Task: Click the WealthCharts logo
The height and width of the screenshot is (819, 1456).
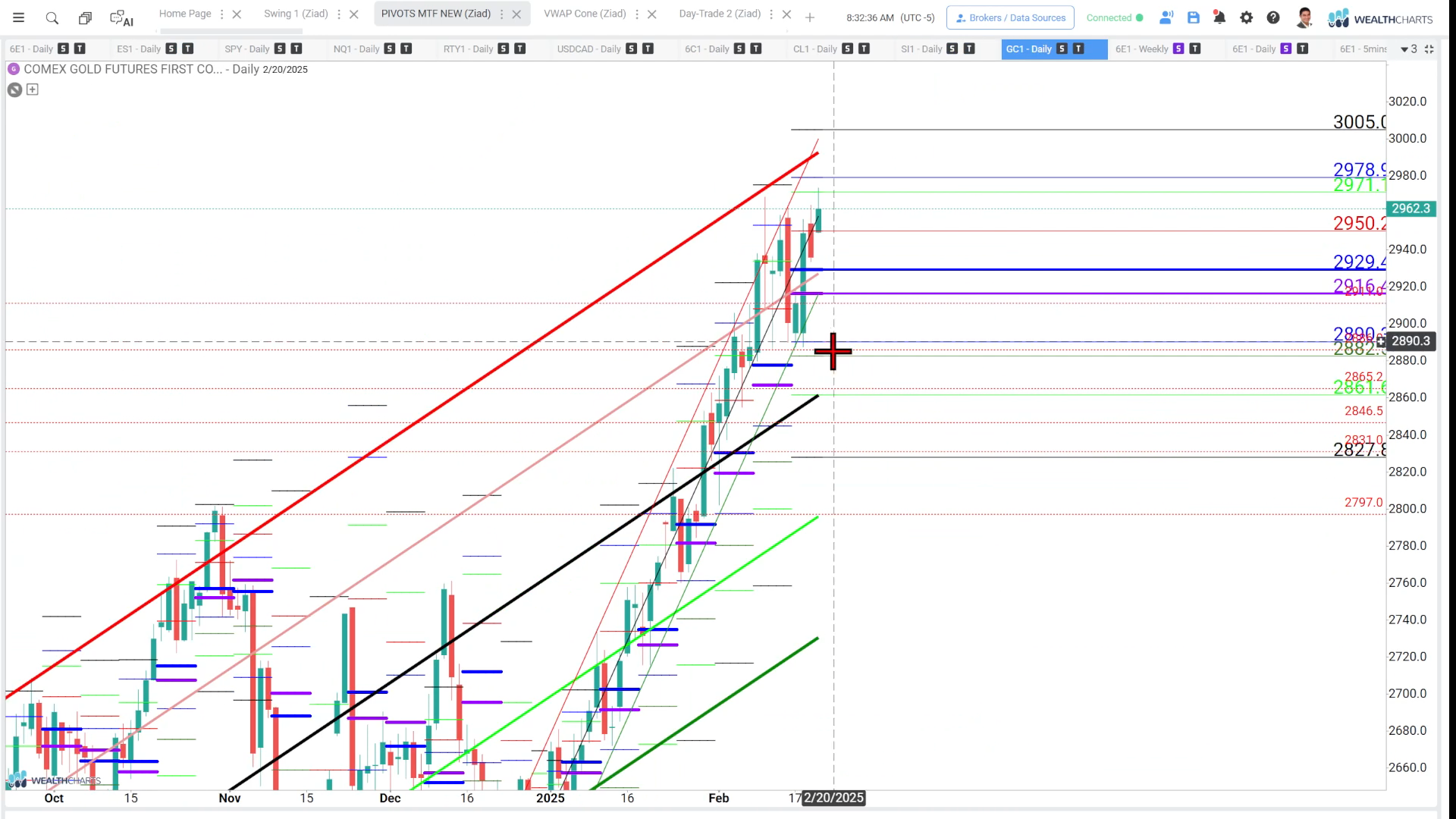Action: [x=1380, y=18]
